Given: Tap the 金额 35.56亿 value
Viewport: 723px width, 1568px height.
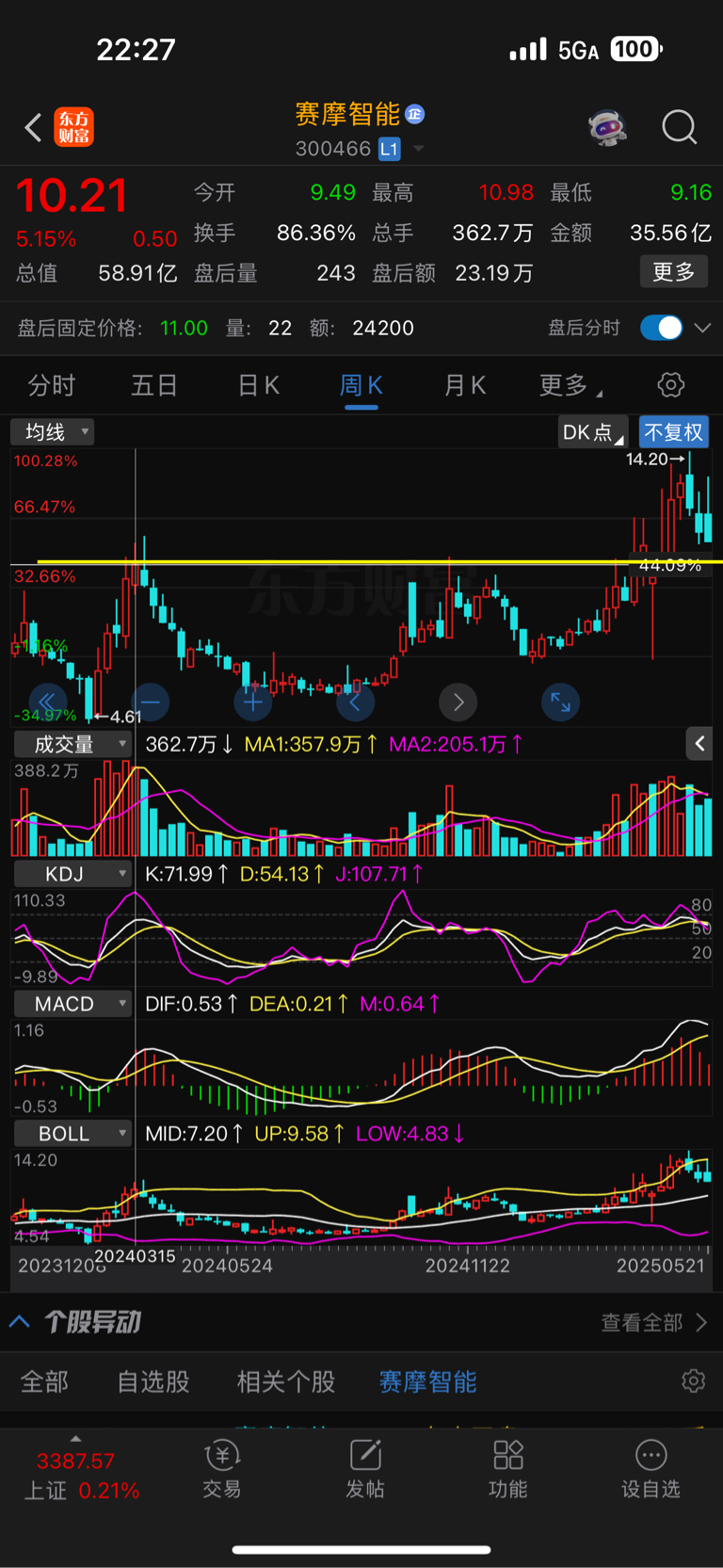Looking at the screenshot, I should (x=670, y=233).
